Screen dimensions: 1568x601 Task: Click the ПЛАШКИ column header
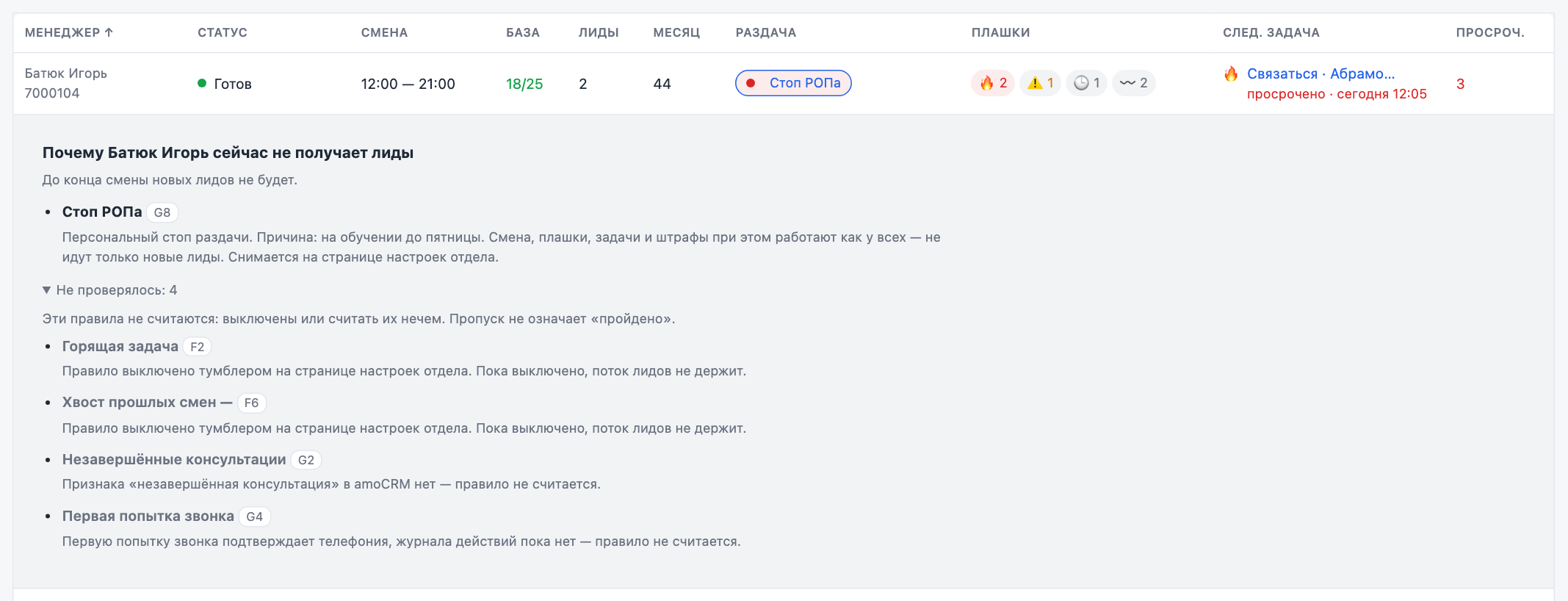tap(1000, 32)
